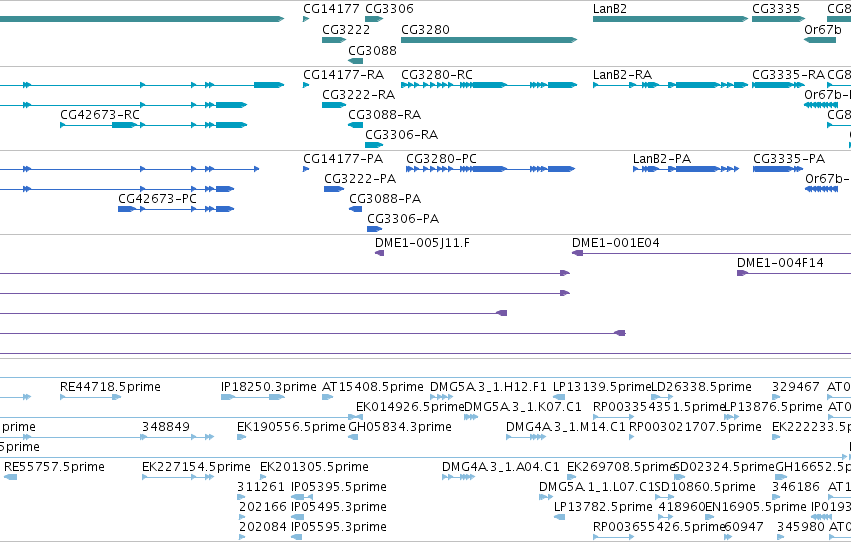Viewport: 851px width, 542px height.
Task: Select the DME1-004F14 clone
Action: 793,273
